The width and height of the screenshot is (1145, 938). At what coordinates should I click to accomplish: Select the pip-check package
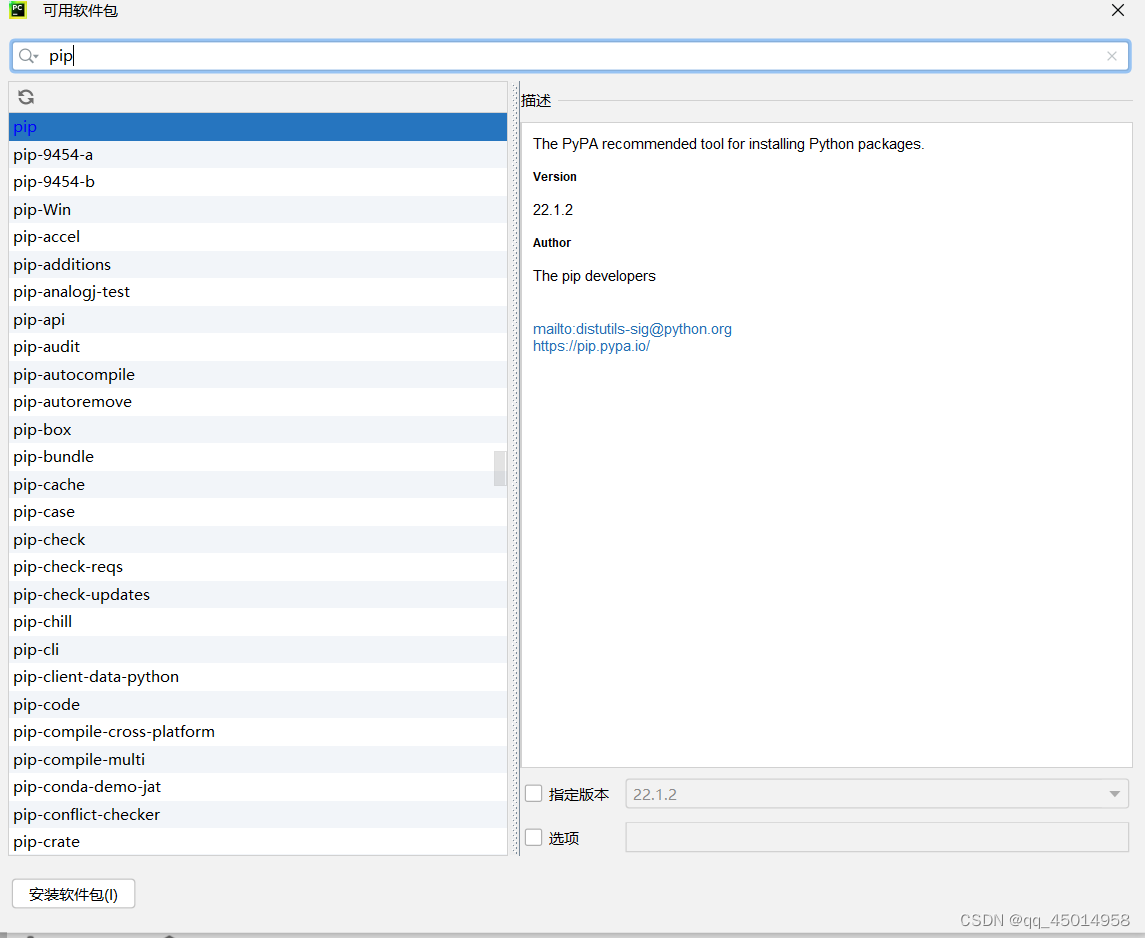(x=258, y=539)
